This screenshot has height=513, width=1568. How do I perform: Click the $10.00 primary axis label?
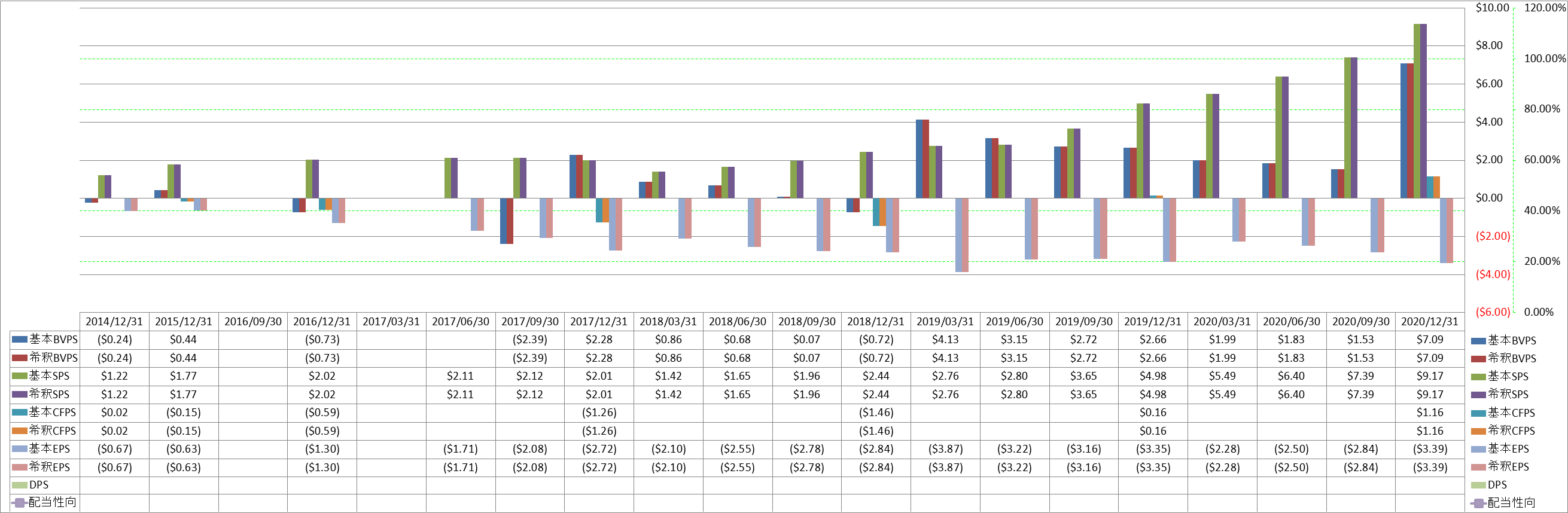[x=1493, y=8]
